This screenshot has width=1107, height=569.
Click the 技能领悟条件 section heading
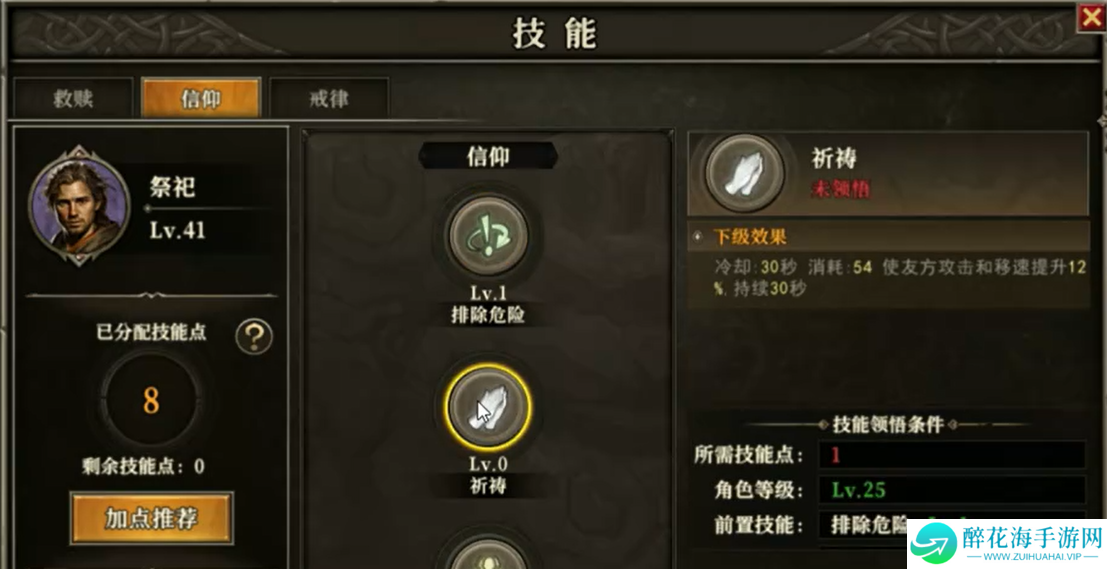[888, 424]
